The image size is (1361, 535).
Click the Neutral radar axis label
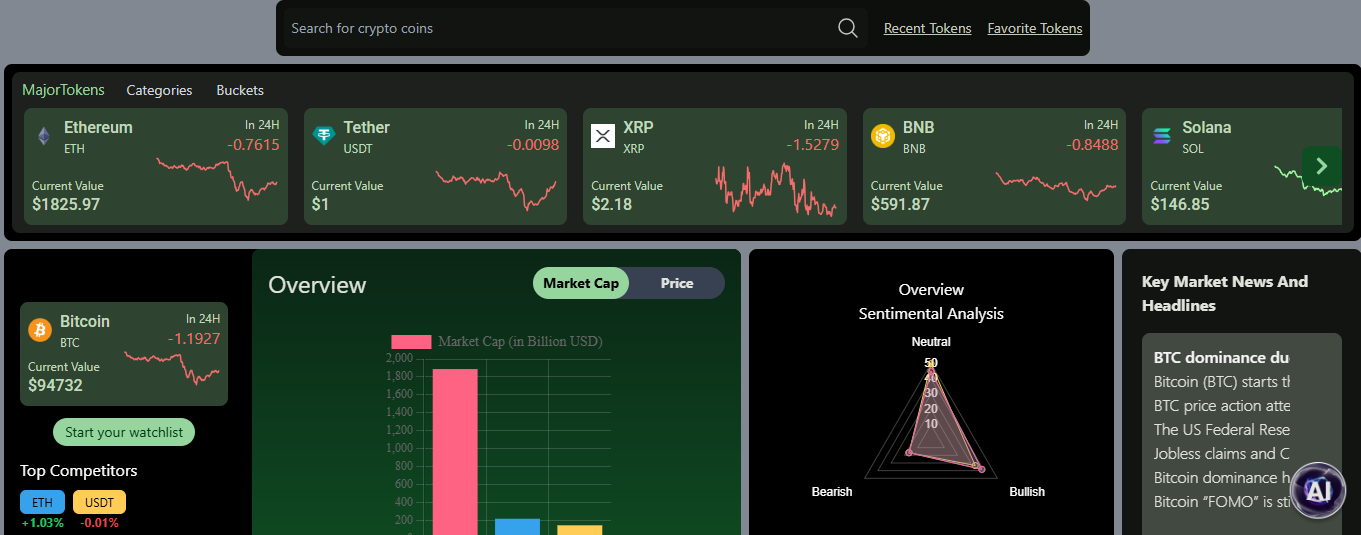coord(931,342)
